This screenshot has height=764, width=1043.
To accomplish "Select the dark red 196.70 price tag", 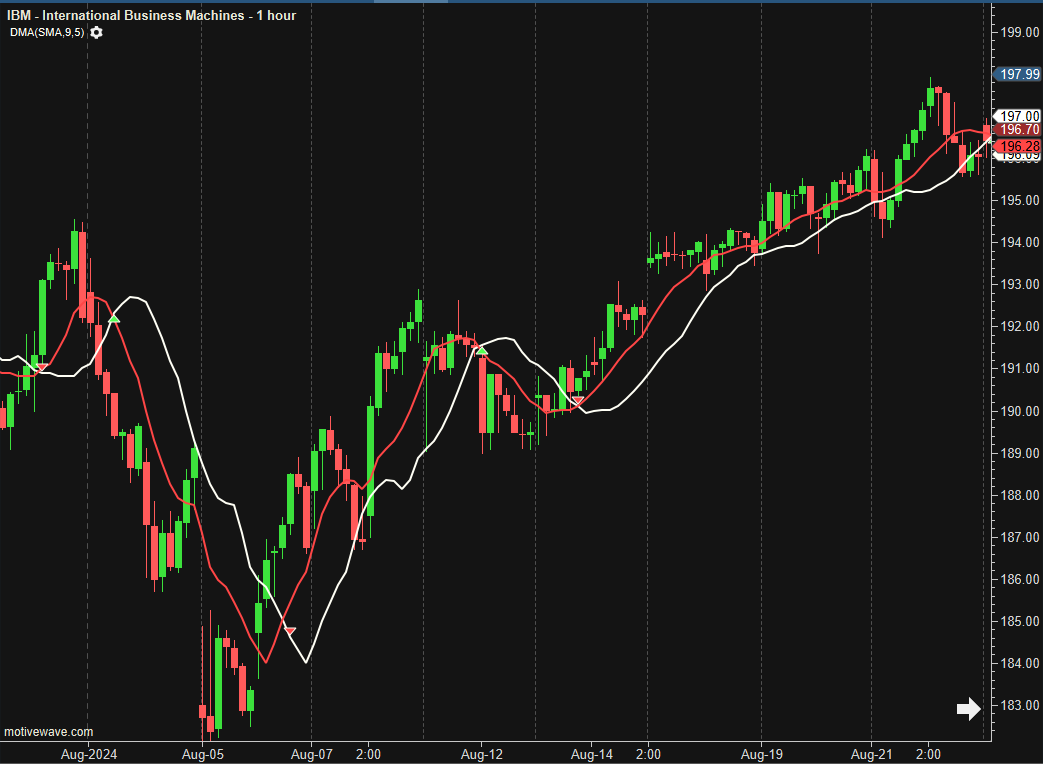I will [x=1019, y=129].
